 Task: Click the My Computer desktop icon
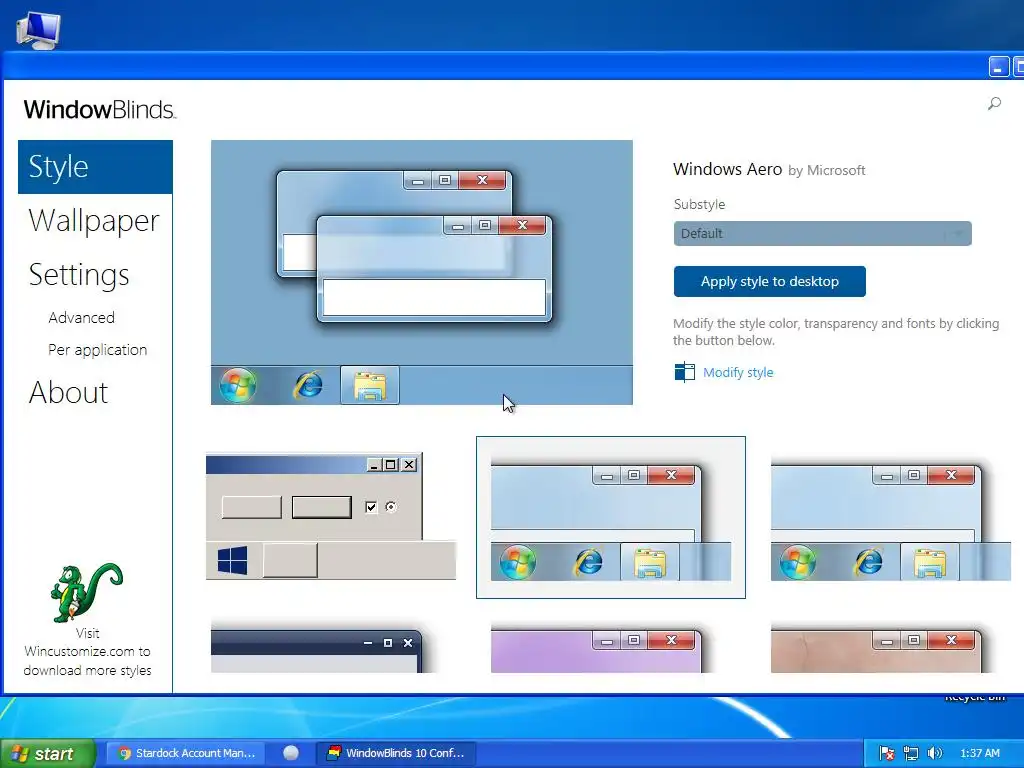[x=39, y=29]
